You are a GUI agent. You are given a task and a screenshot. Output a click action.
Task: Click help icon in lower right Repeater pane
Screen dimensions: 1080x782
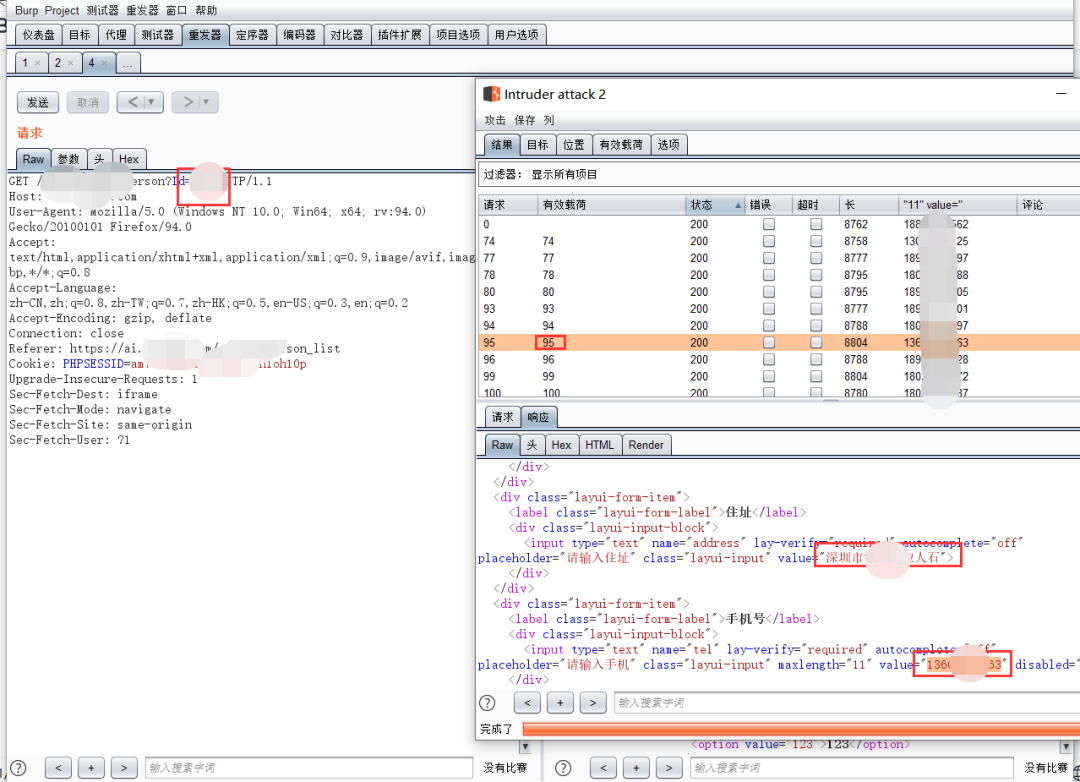563,768
